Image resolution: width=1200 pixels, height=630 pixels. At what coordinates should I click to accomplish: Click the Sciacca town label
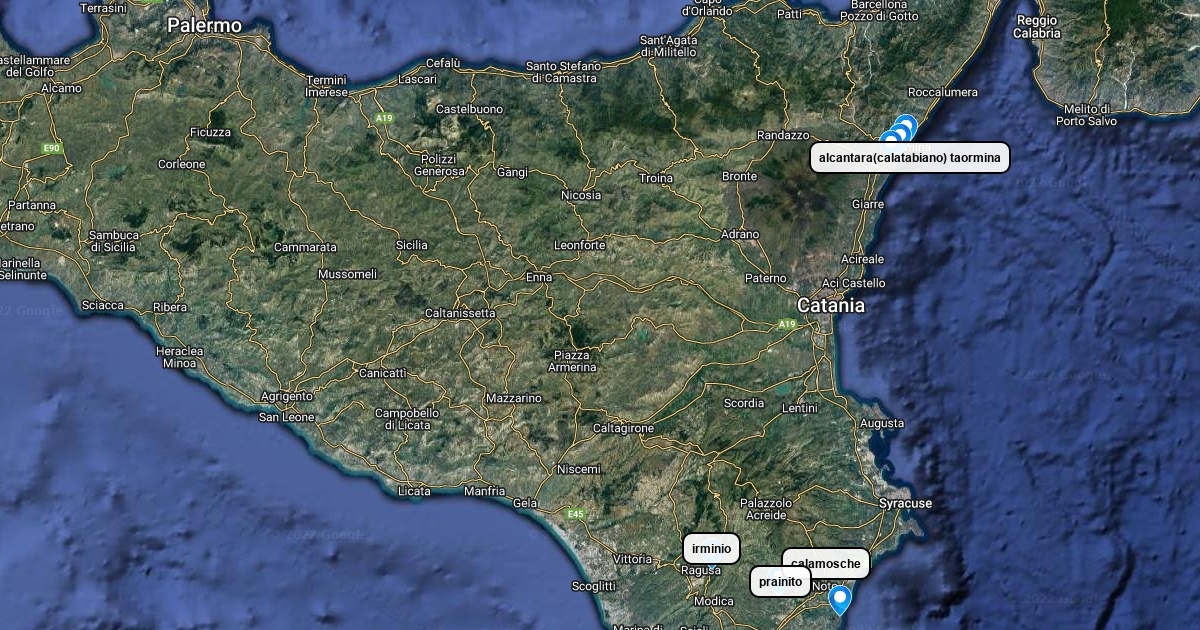pyautogui.click(x=103, y=305)
